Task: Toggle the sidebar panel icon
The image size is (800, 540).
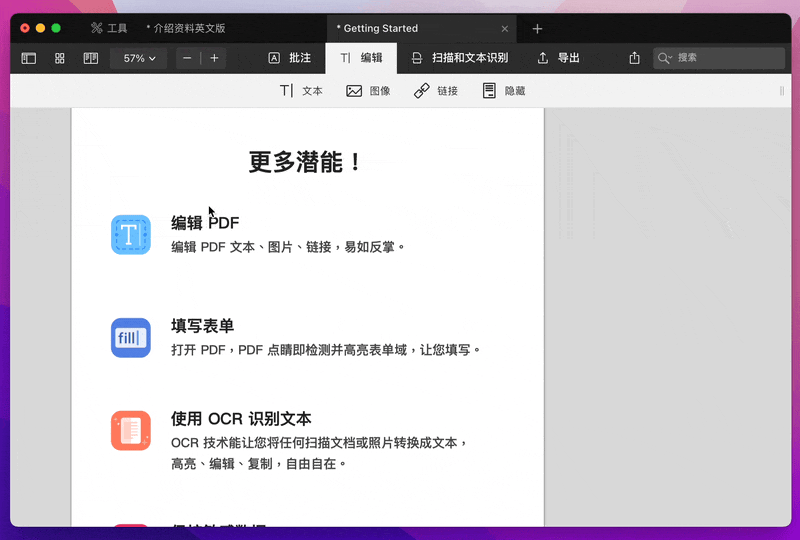Action: click(29, 59)
